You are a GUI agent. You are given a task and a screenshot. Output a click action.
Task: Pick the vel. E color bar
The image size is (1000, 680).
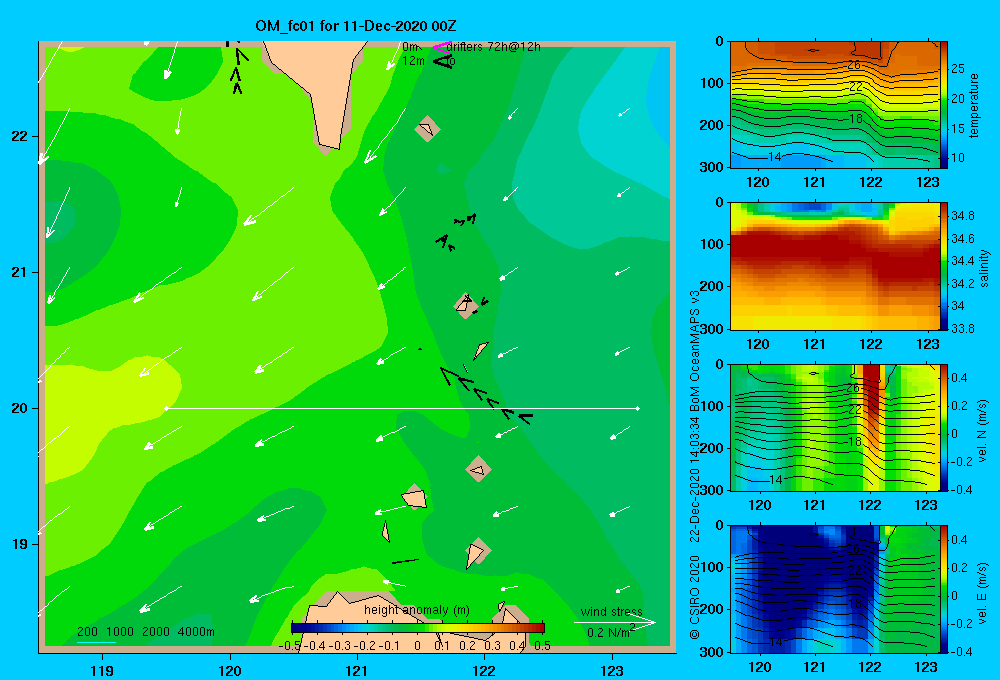pos(943,589)
